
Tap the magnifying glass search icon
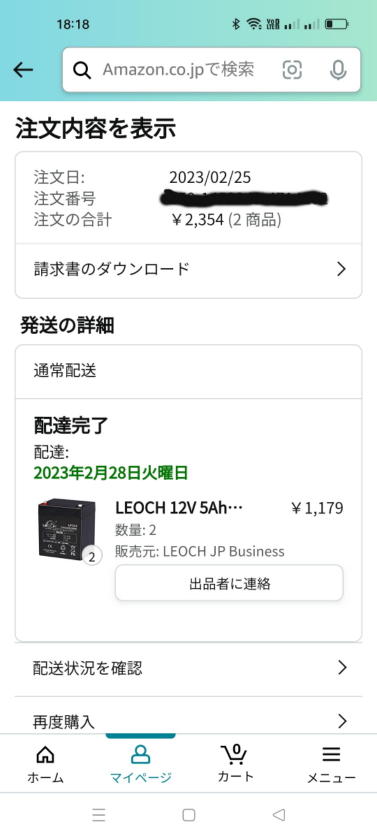pos(82,70)
